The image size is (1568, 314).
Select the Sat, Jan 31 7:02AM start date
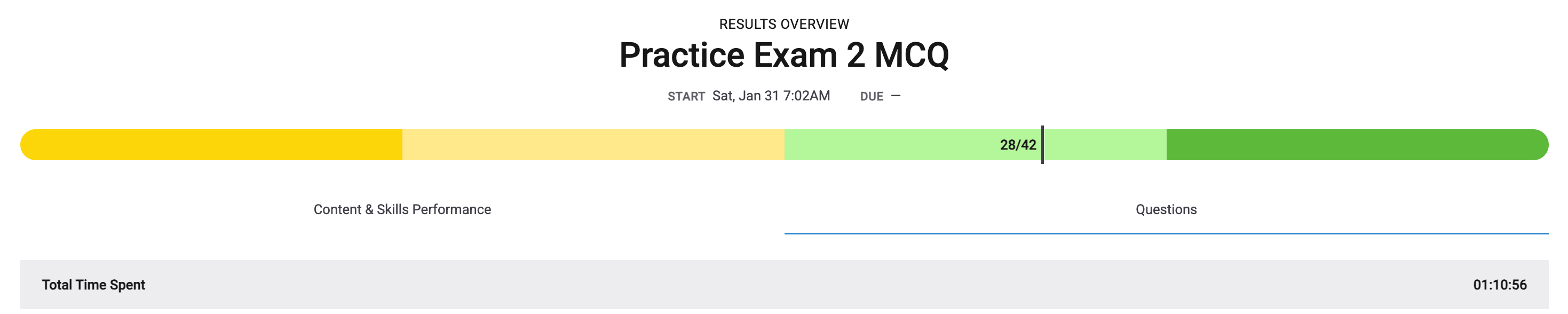tap(770, 95)
